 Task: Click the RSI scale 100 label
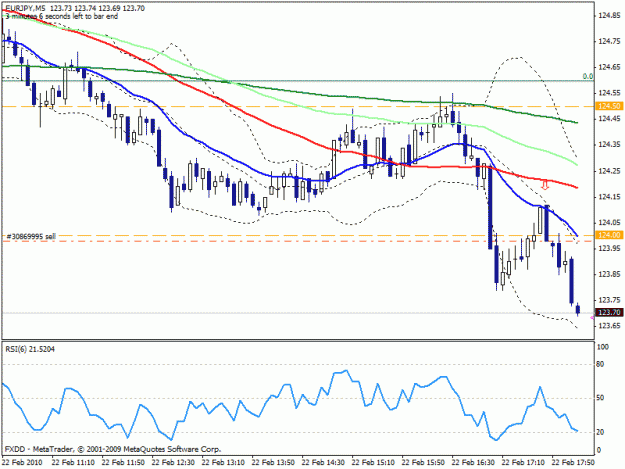603,347
